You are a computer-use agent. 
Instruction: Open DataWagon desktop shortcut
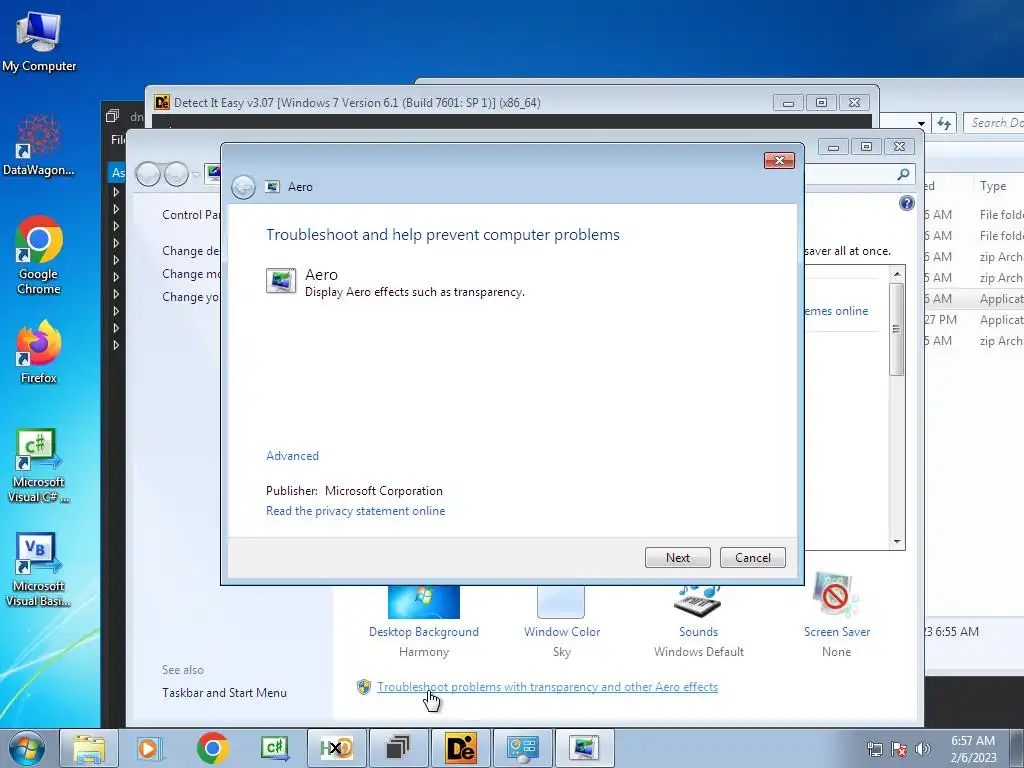39,145
